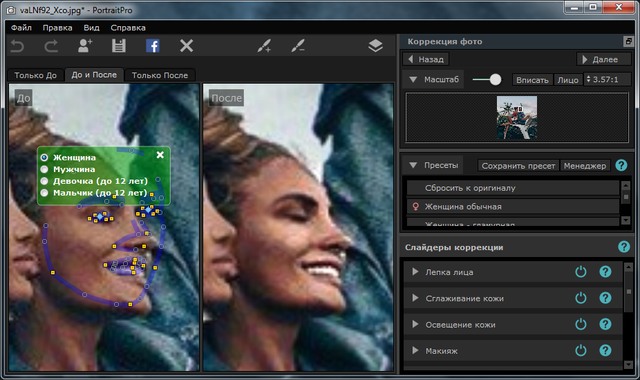Screen dimensions: 640x380
Task: Select Женщина обычная preset
Action: [513, 207]
